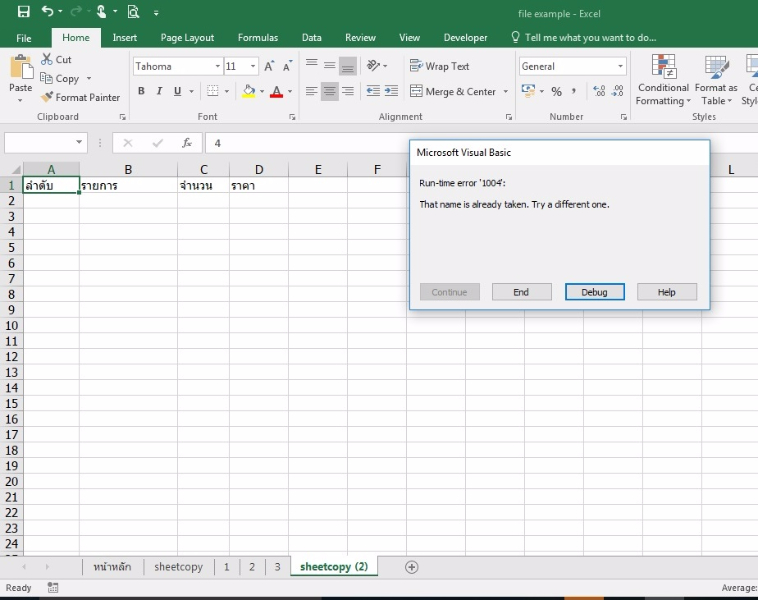The image size is (758, 600).
Task: Click into the Name Box field
Action: [x=38, y=143]
